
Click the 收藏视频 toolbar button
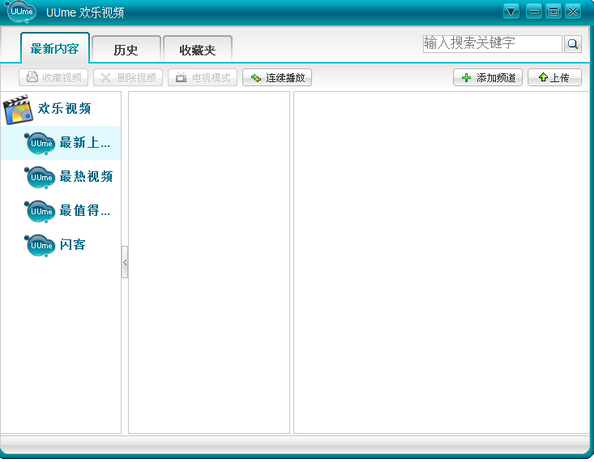53,78
